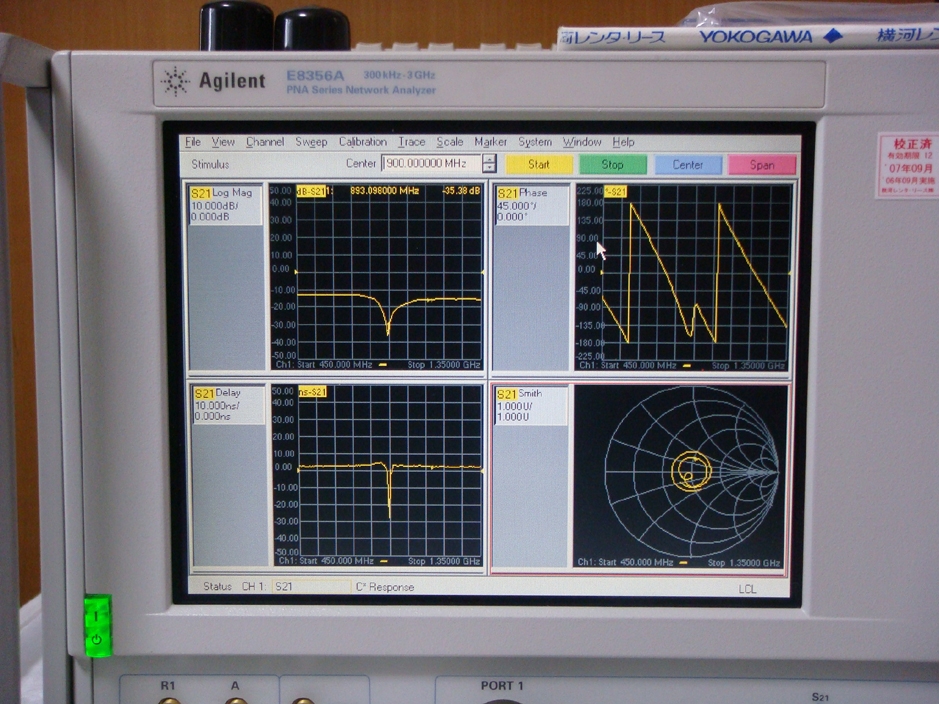939x704 pixels.
Task: Open the Marker menu
Action: click(490, 142)
